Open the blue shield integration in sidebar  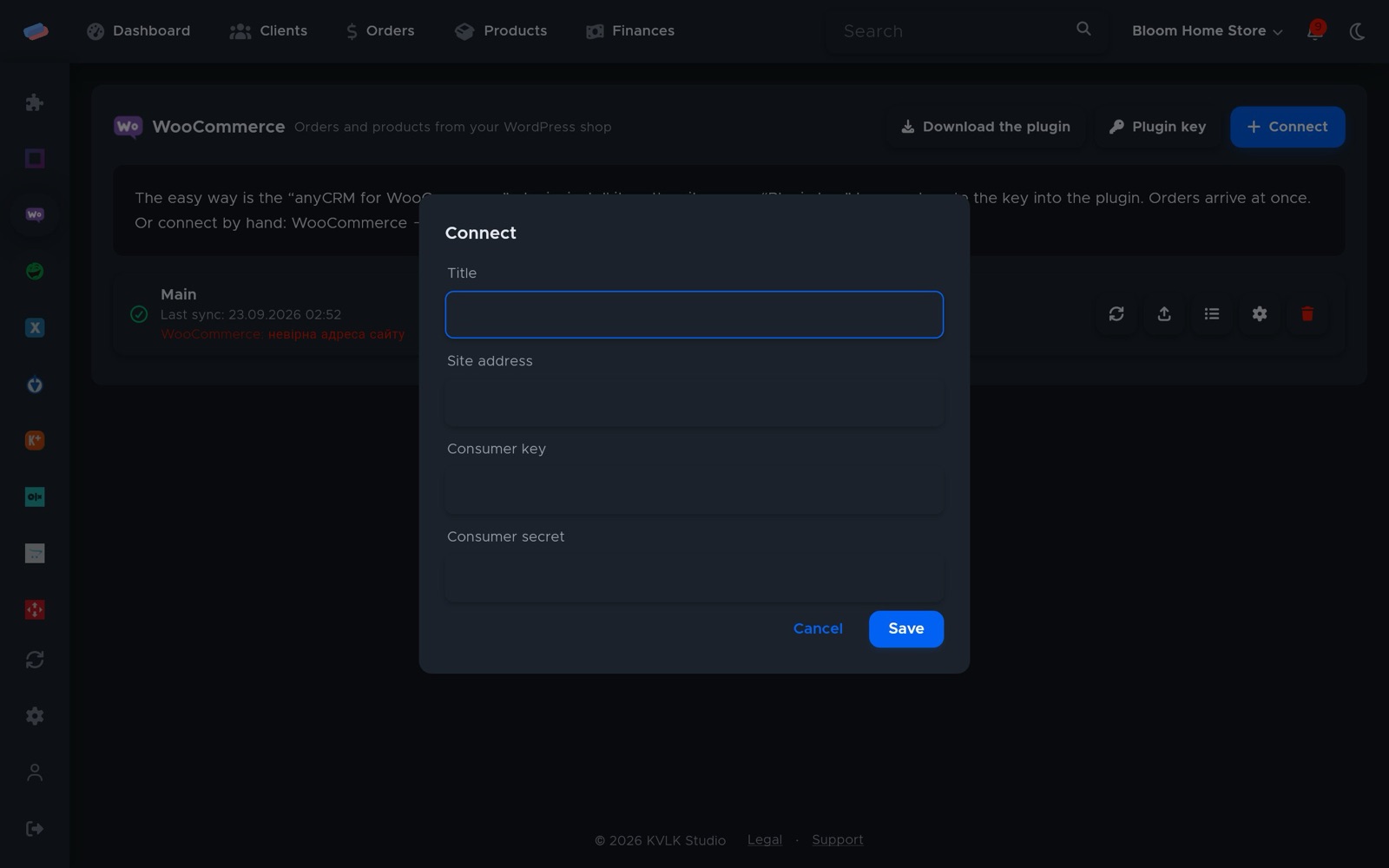point(35,385)
